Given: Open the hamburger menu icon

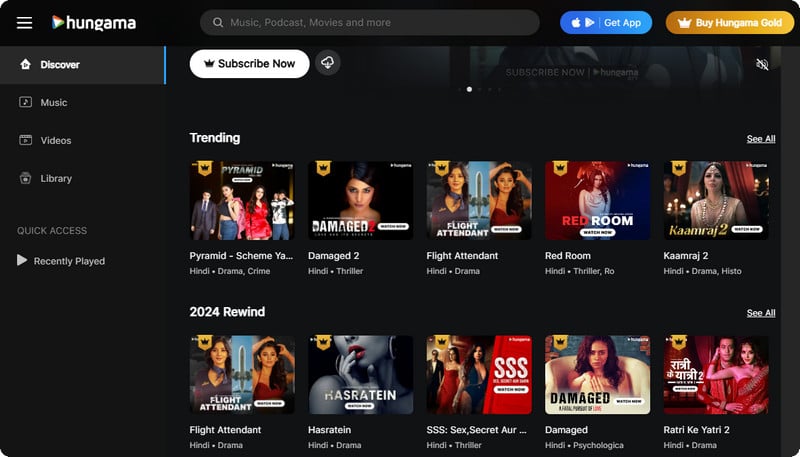Looking at the screenshot, I should click(24, 23).
